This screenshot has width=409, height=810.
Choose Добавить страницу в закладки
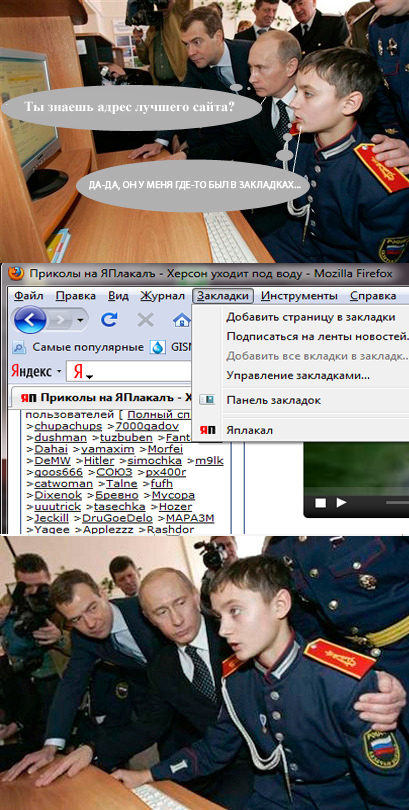pyautogui.click(x=310, y=317)
